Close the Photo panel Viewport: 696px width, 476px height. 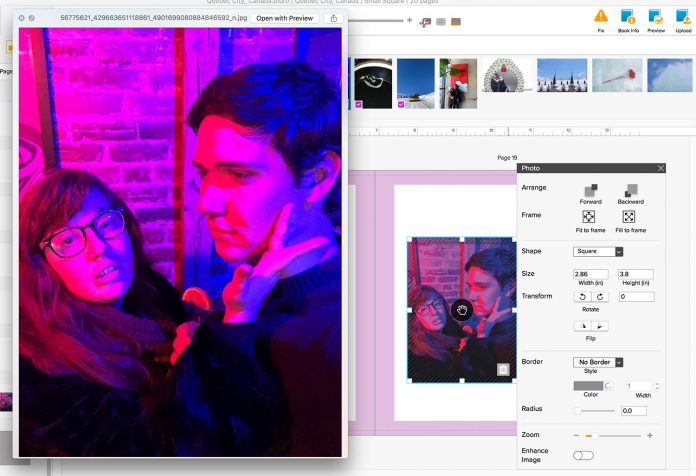pos(660,168)
